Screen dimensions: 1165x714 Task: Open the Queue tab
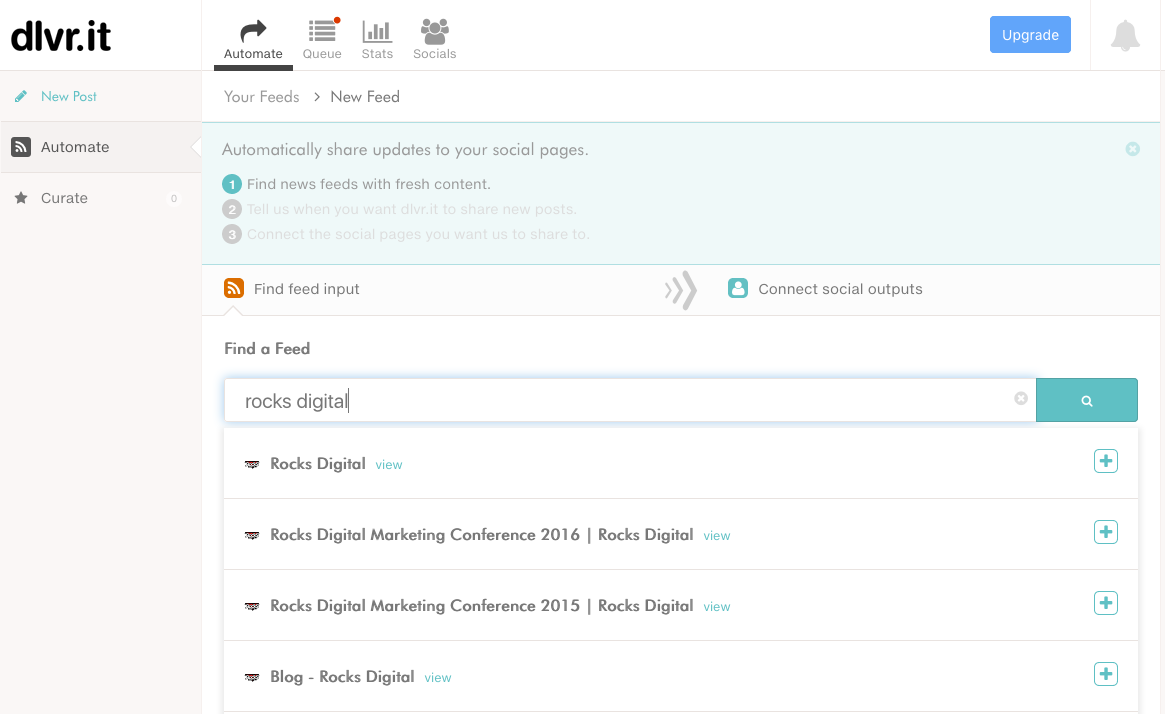coord(322,40)
